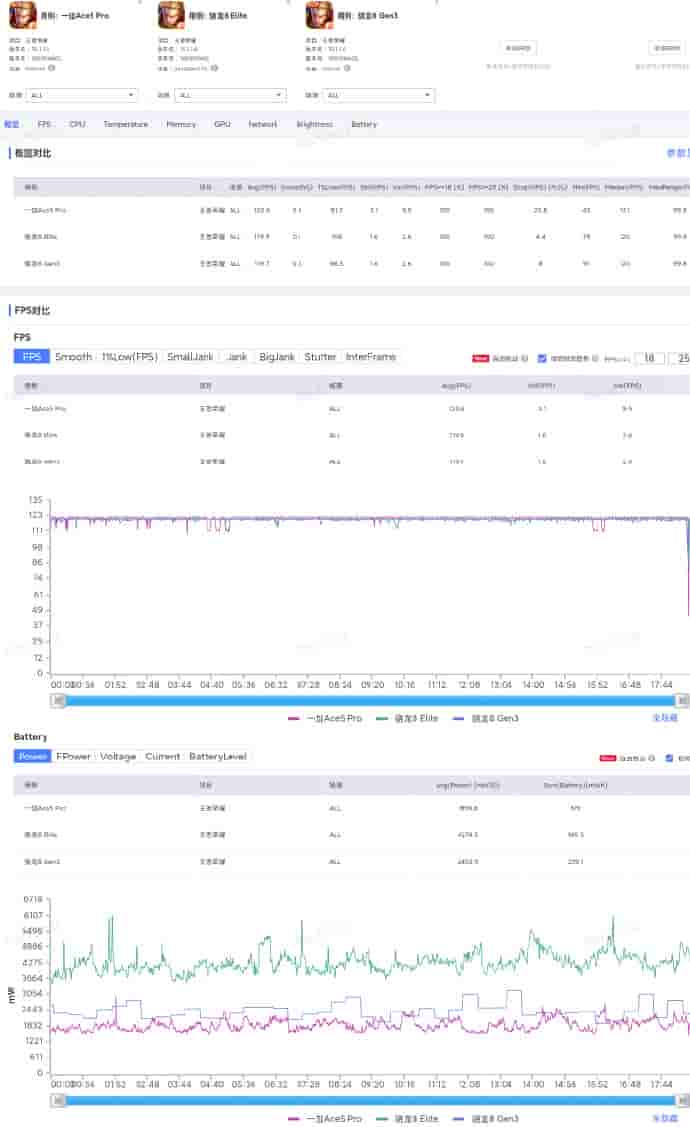The image size is (690, 1127).
Task: Open the ALL dropdown under 骁龙8 Gen3
Action: pos(379,96)
